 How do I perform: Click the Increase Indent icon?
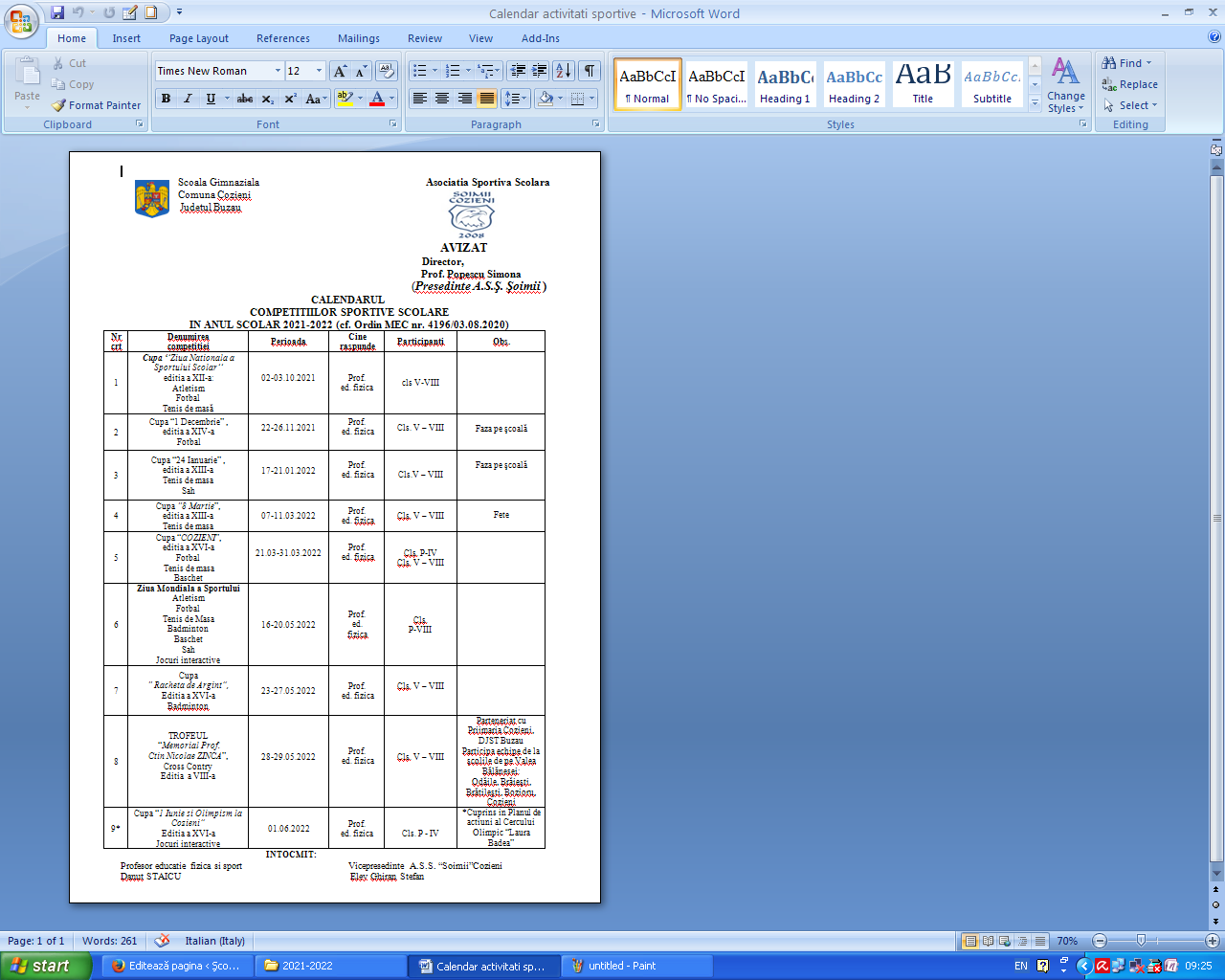coord(540,71)
